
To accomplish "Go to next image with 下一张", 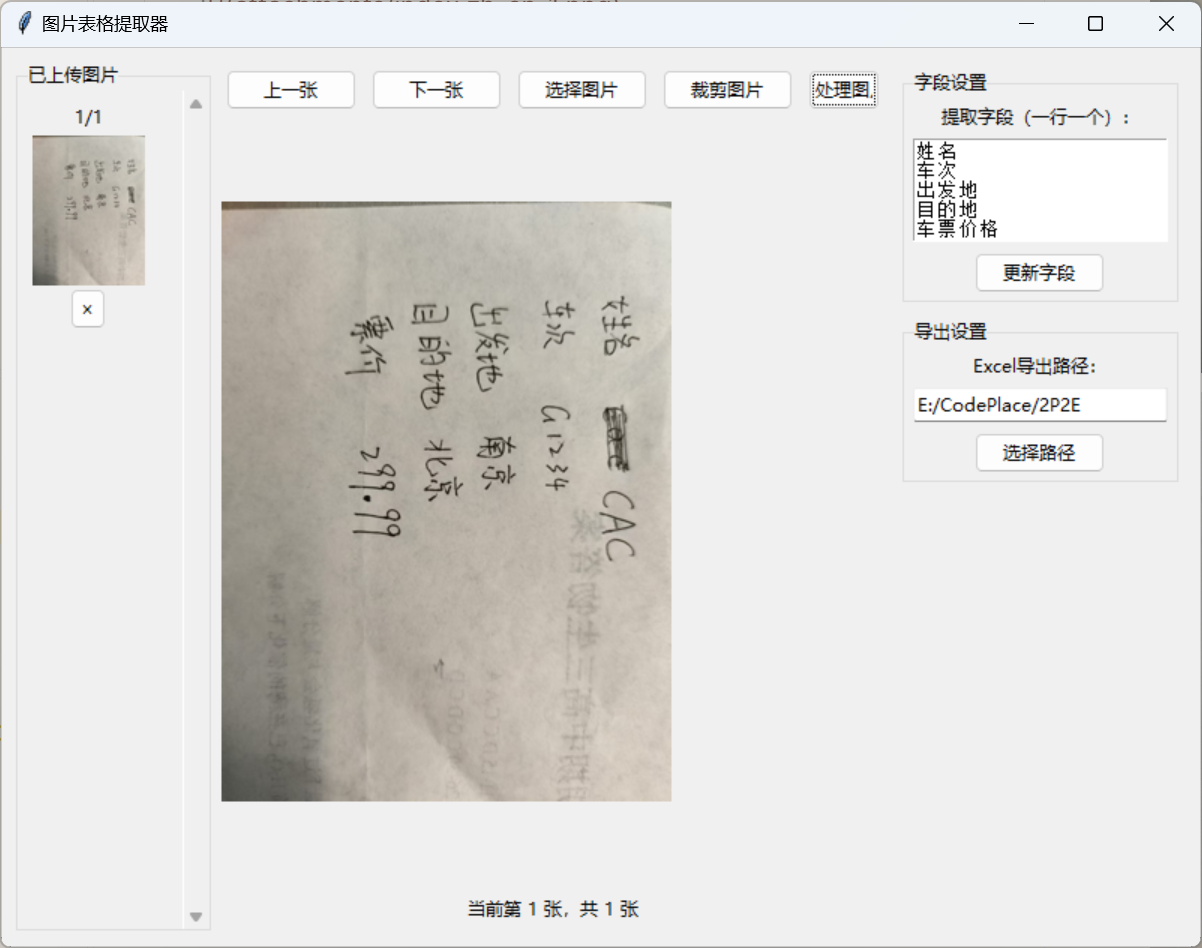I will (436, 90).
